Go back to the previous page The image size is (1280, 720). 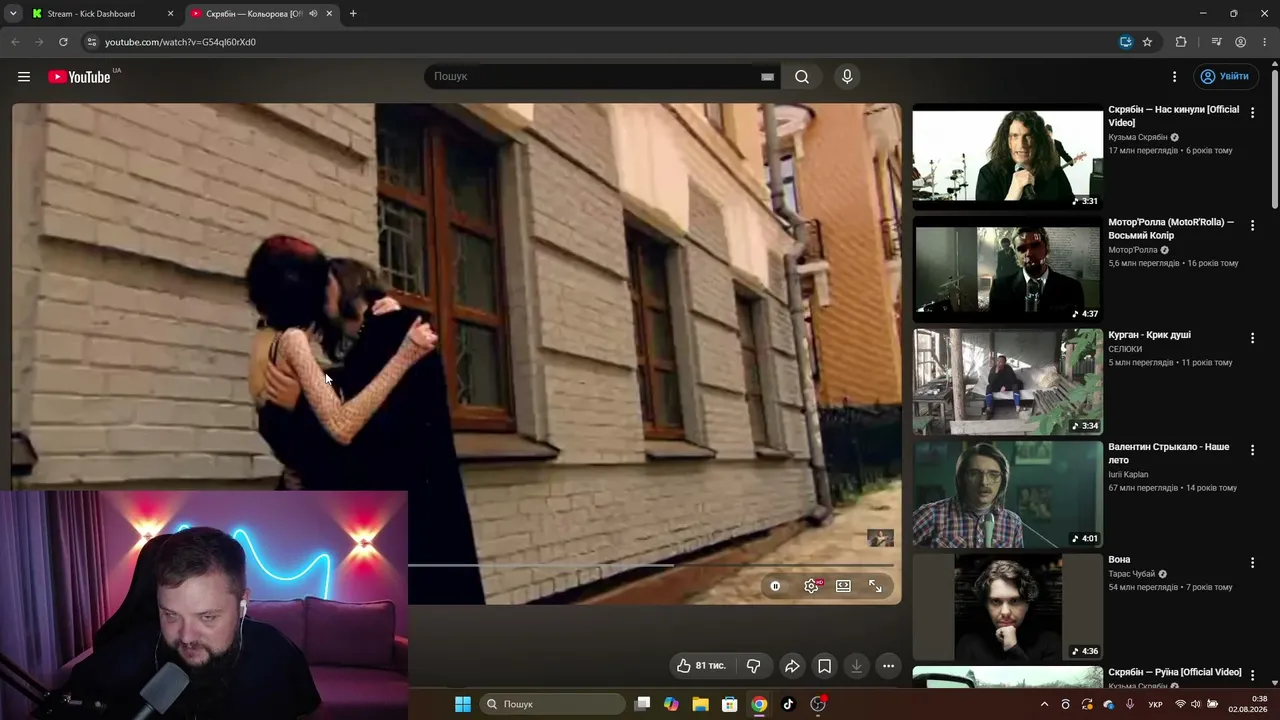[x=15, y=42]
